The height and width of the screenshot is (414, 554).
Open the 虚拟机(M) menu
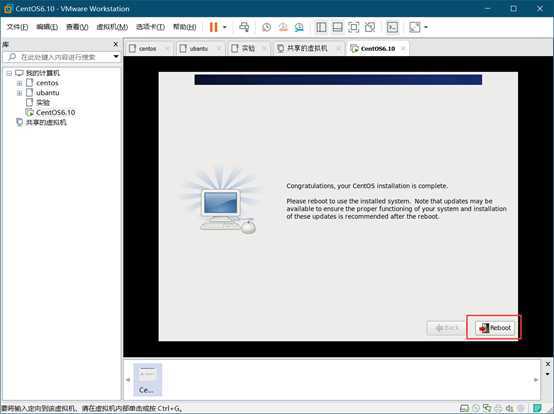click(112, 27)
